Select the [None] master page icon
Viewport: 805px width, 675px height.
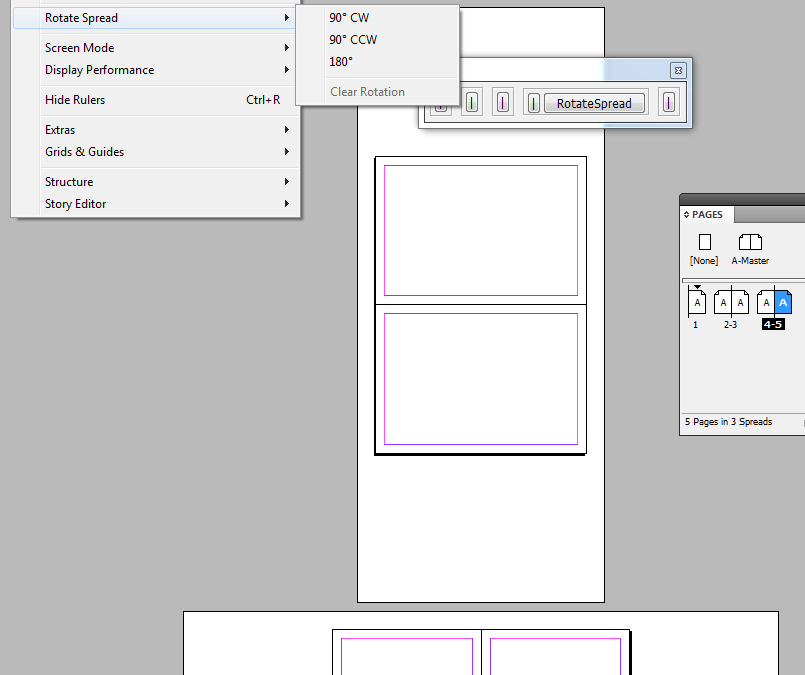click(x=704, y=242)
